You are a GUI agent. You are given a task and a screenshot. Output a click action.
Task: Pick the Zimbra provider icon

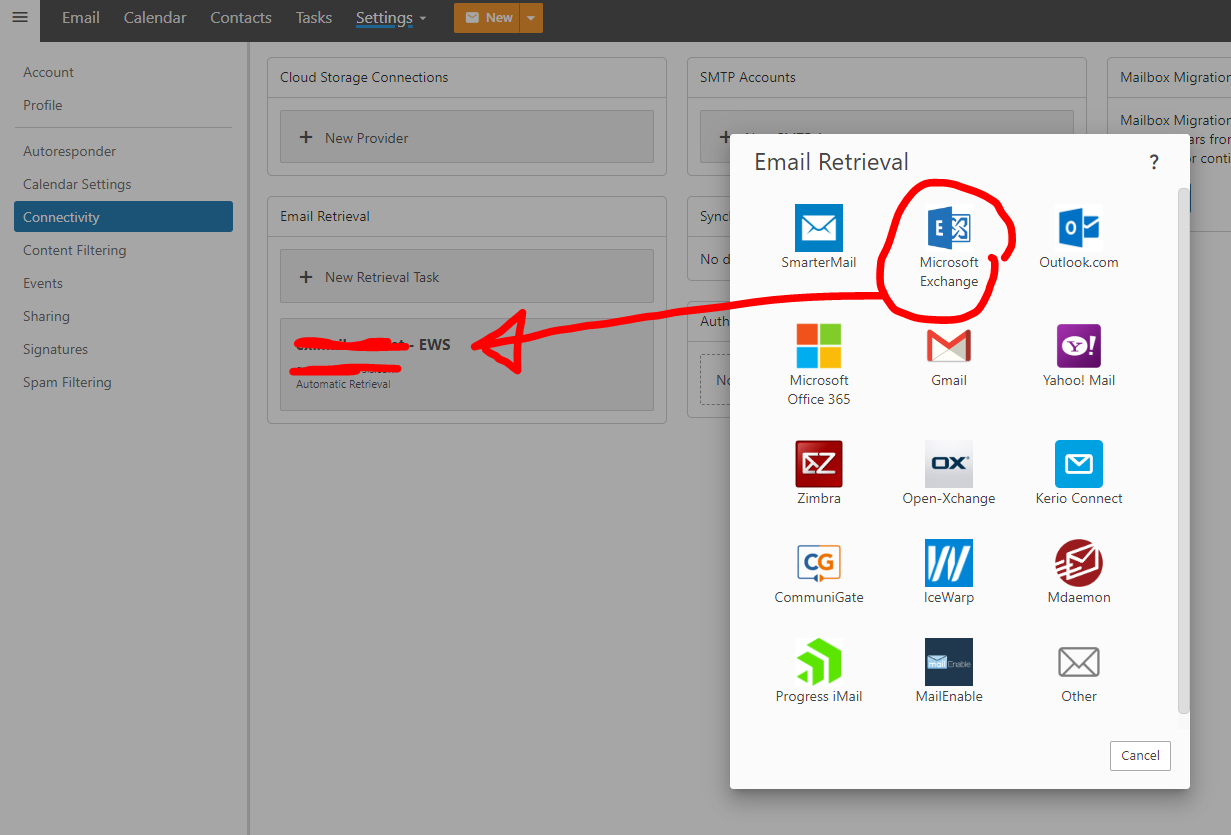point(819,464)
